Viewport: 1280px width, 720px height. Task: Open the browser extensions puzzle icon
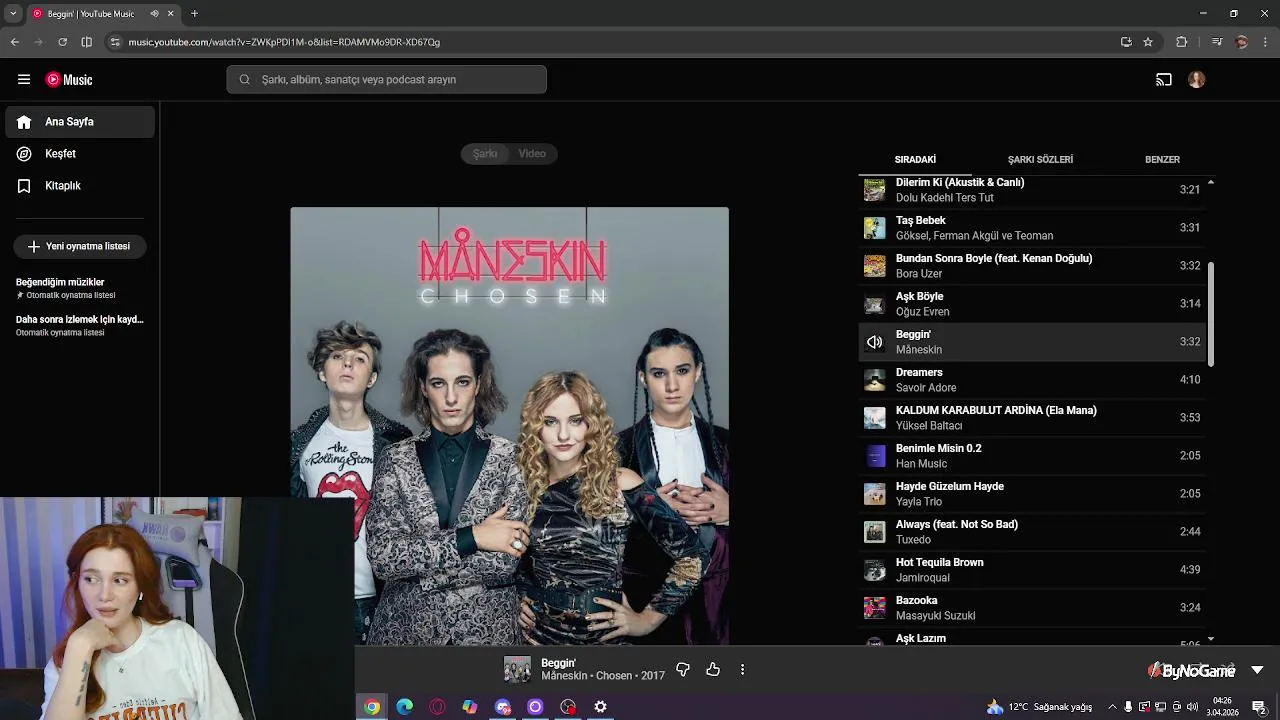(x=1182, y=42)
